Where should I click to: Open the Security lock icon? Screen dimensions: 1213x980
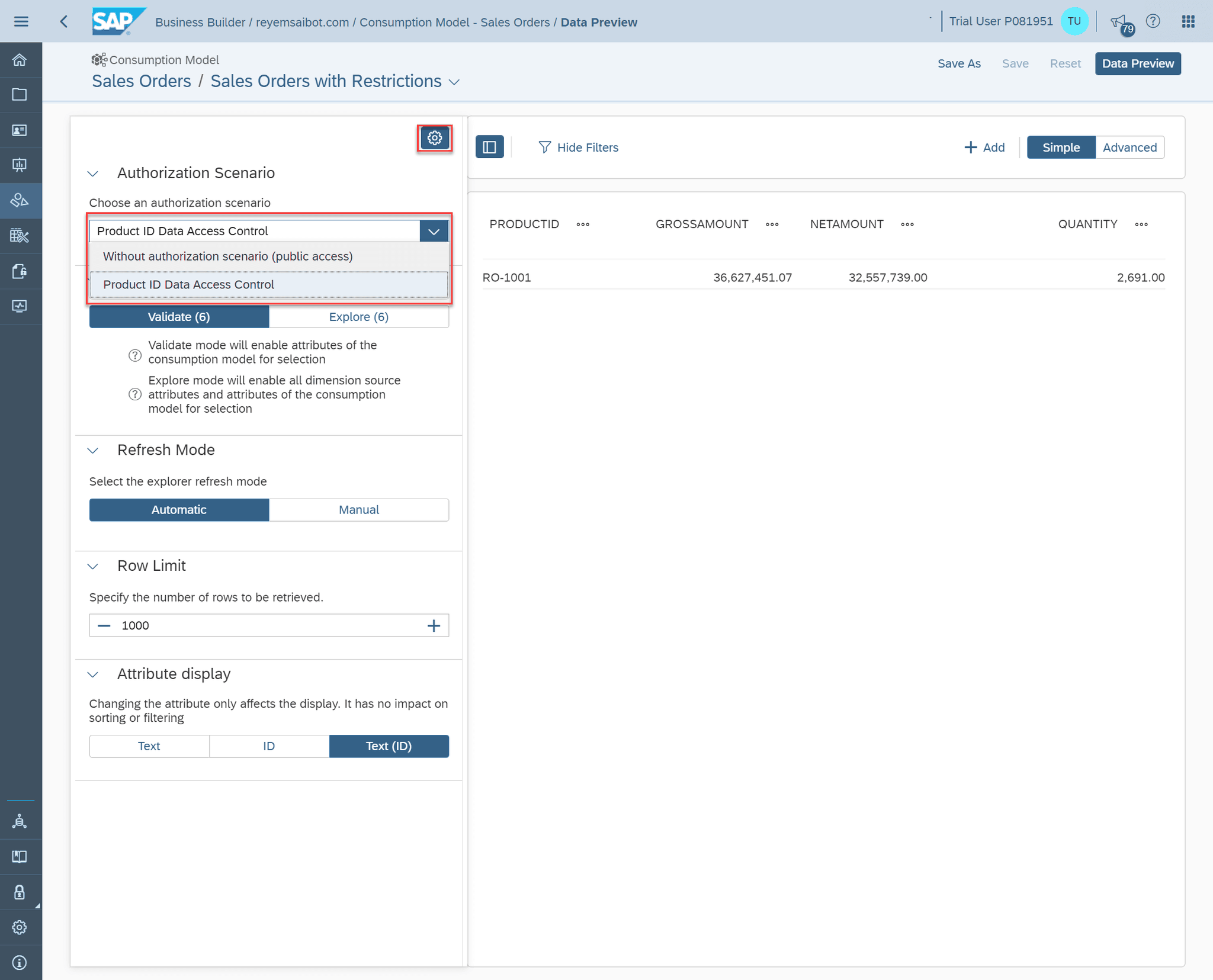click(21, 892)
